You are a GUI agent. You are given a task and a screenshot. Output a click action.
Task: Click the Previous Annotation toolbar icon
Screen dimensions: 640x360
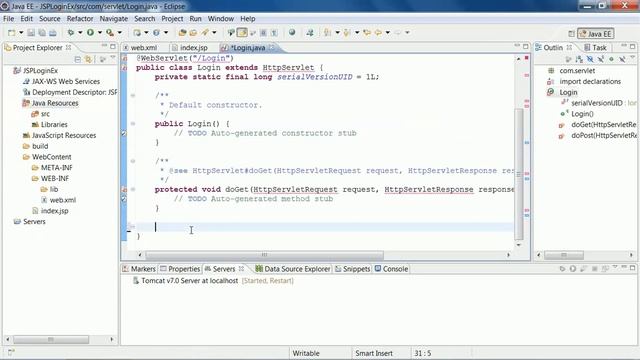coord(347,33)
